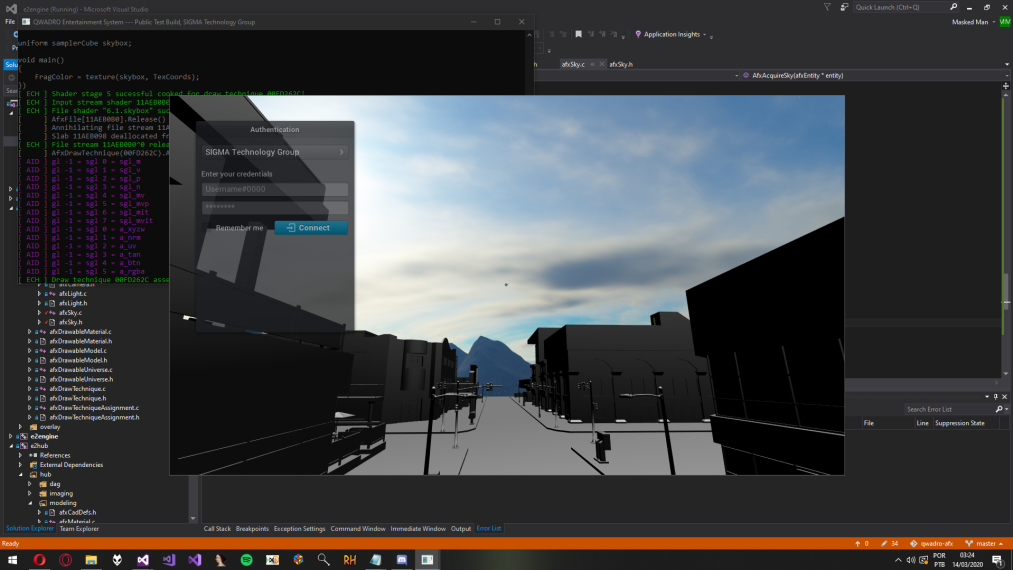Open the Command Window tab
Screen dimensions: 1013x570
tap(358, 529)
